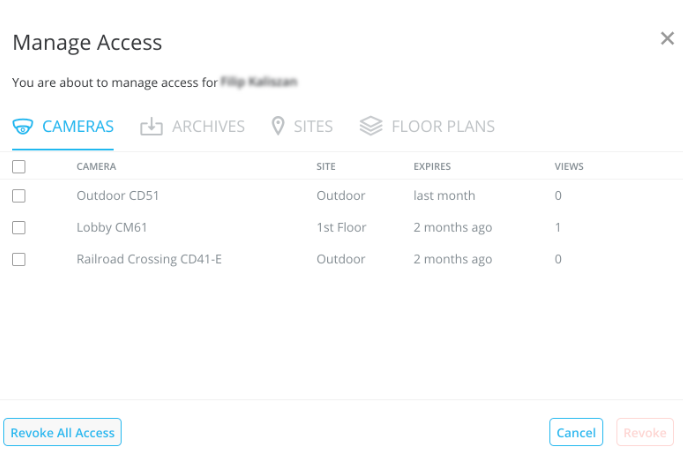Click the Cancel button
Viewport: 683px width, 469px height.
pos(576,432)
